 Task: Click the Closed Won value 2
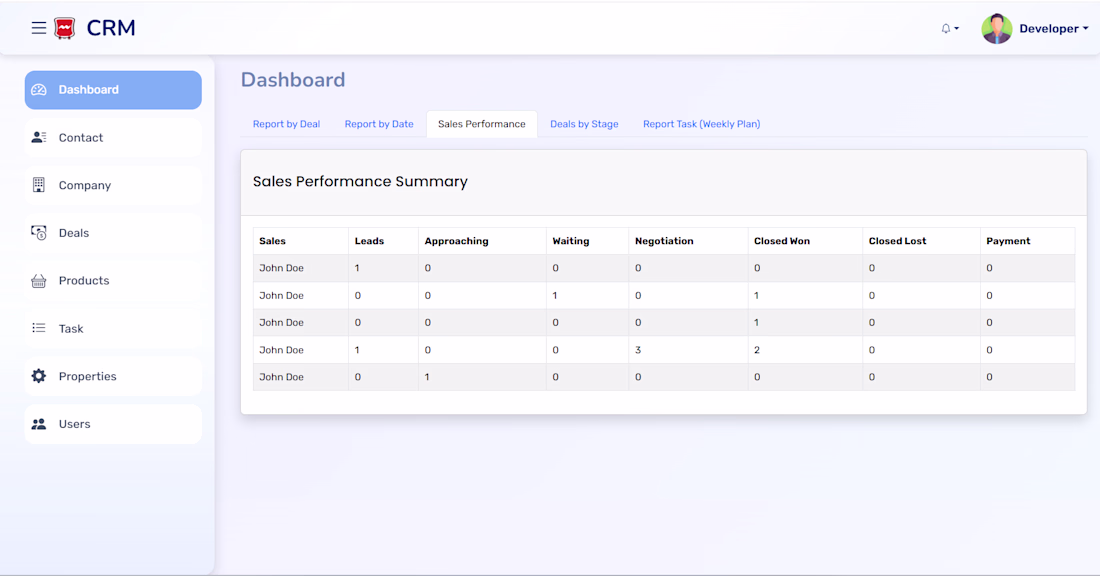pos(757,349)
